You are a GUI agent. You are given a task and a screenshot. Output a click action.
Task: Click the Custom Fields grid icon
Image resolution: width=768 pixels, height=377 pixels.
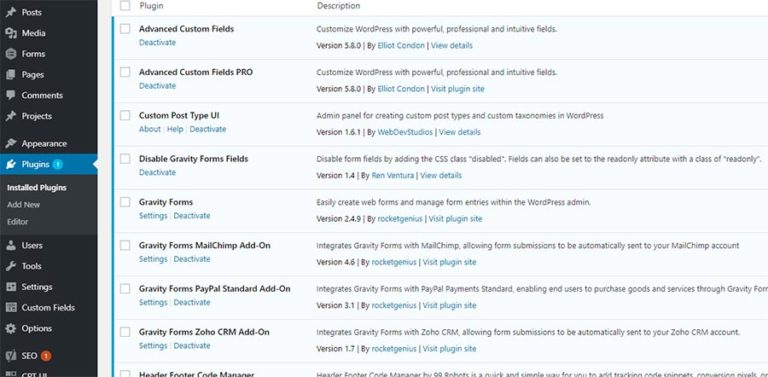click(11, 307)
